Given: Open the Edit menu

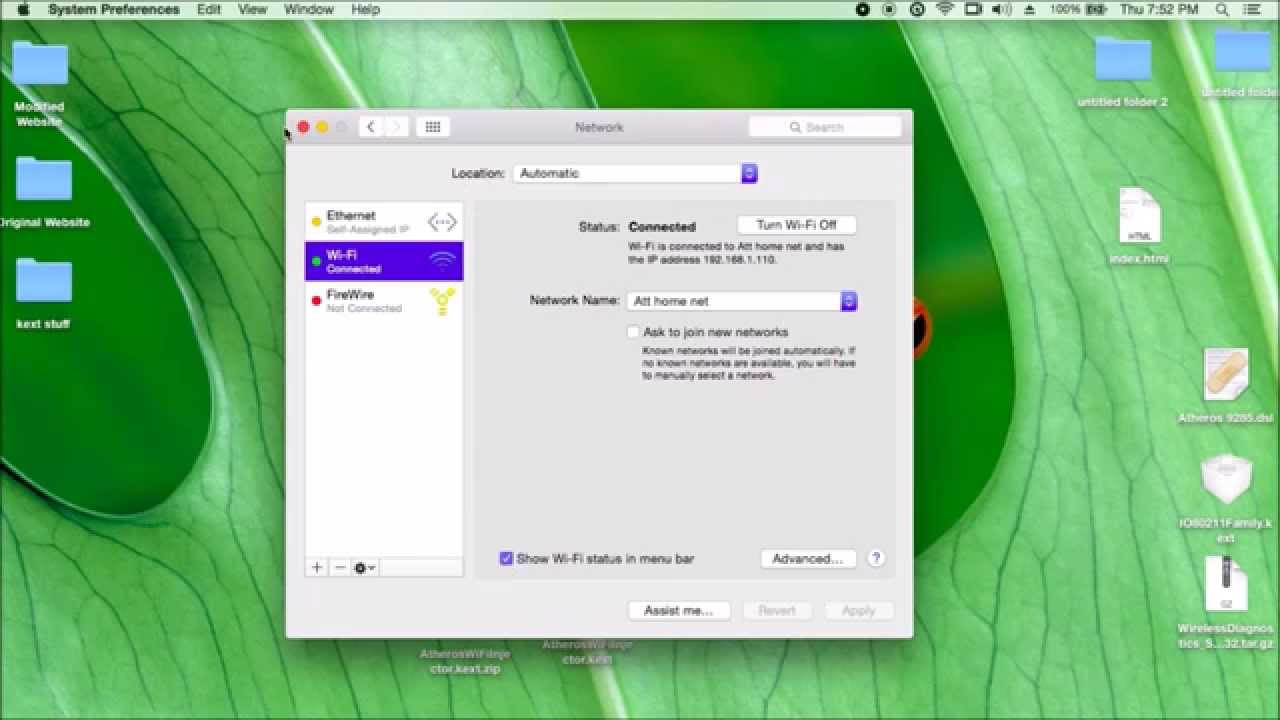Looking at the screenshot, I should pos(209,9).
